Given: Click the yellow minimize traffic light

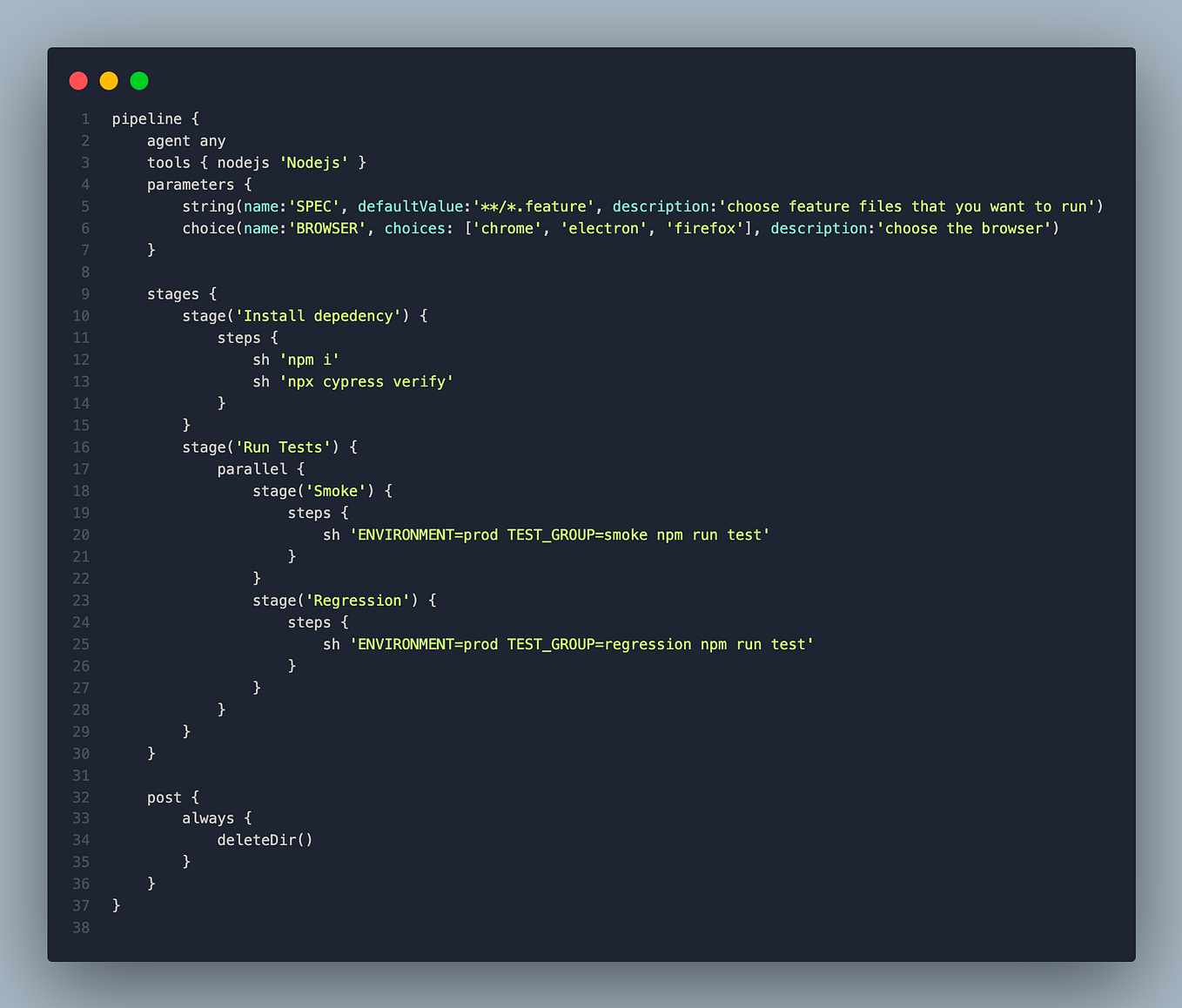Looking at the screenshot, I should [x=109, y=80].
